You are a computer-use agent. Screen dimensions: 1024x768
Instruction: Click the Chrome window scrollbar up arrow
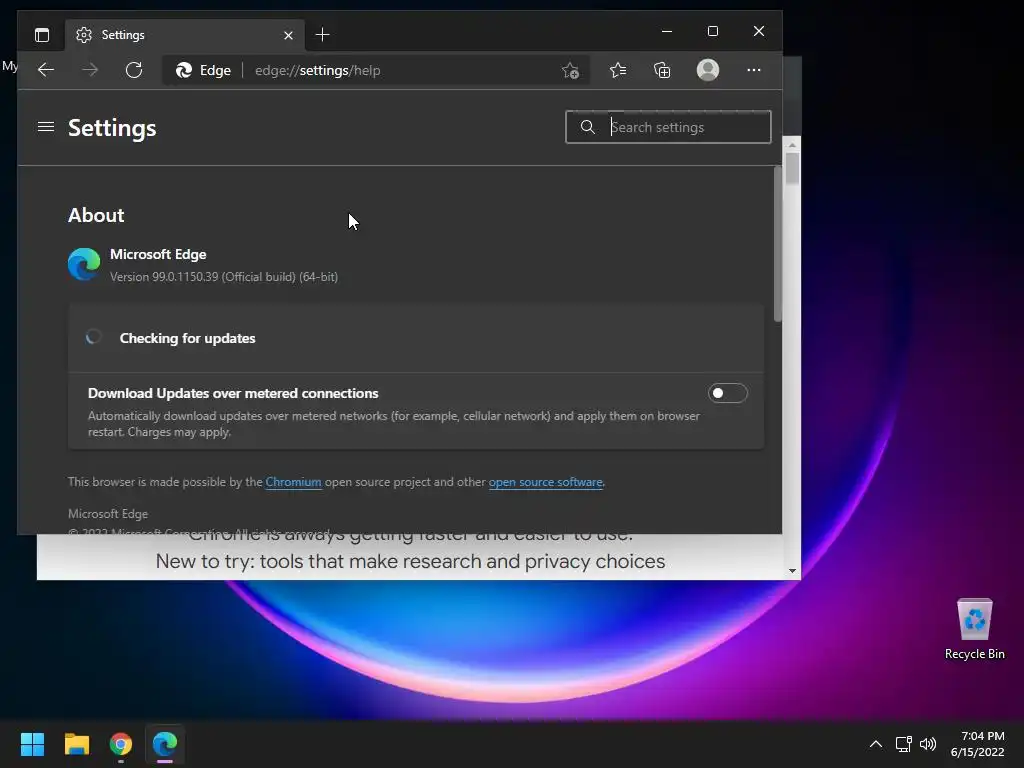click(x=792, y=144)
